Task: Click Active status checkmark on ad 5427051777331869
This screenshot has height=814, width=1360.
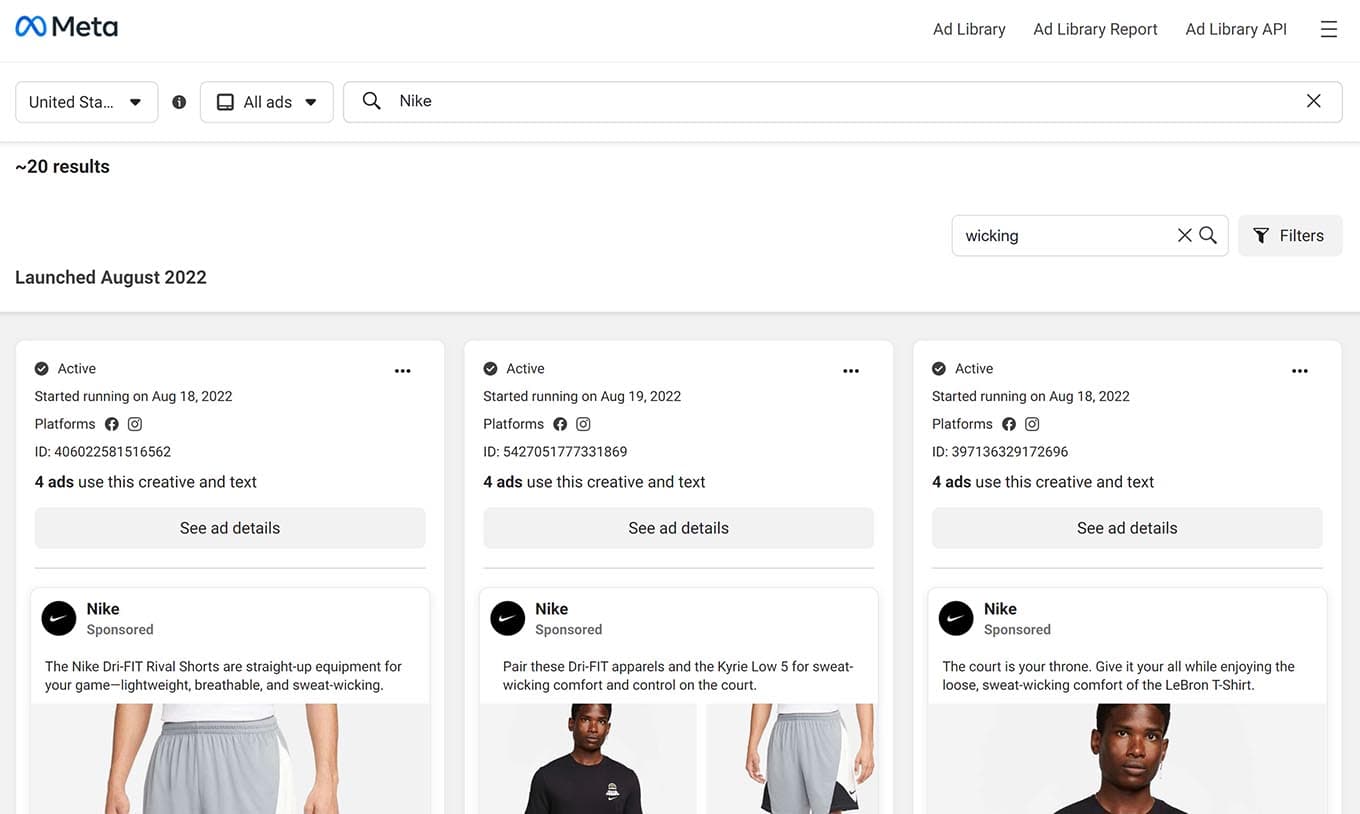Action: pos(490,369)
